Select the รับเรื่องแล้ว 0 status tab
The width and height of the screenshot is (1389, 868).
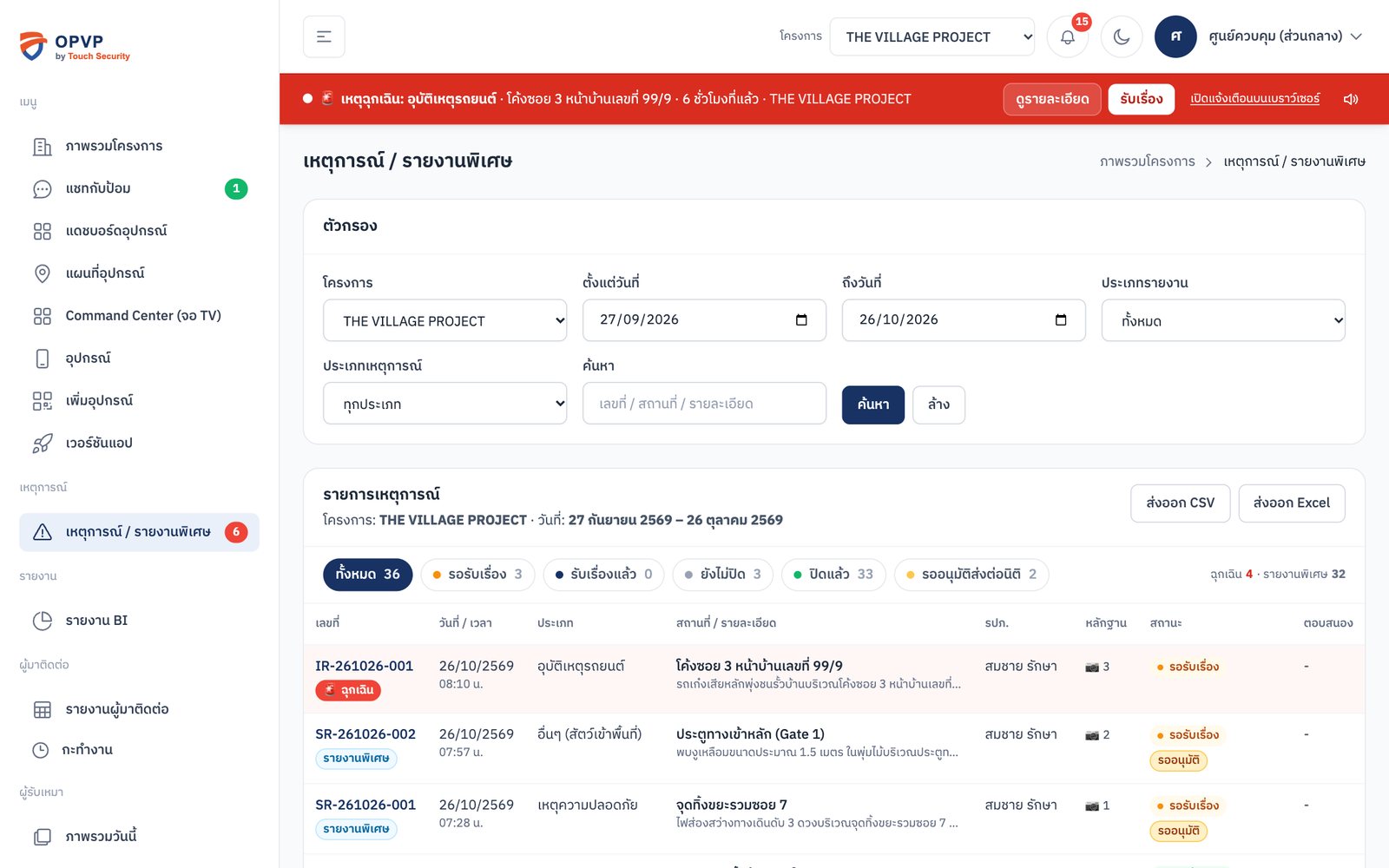click(x=603, y=575)
